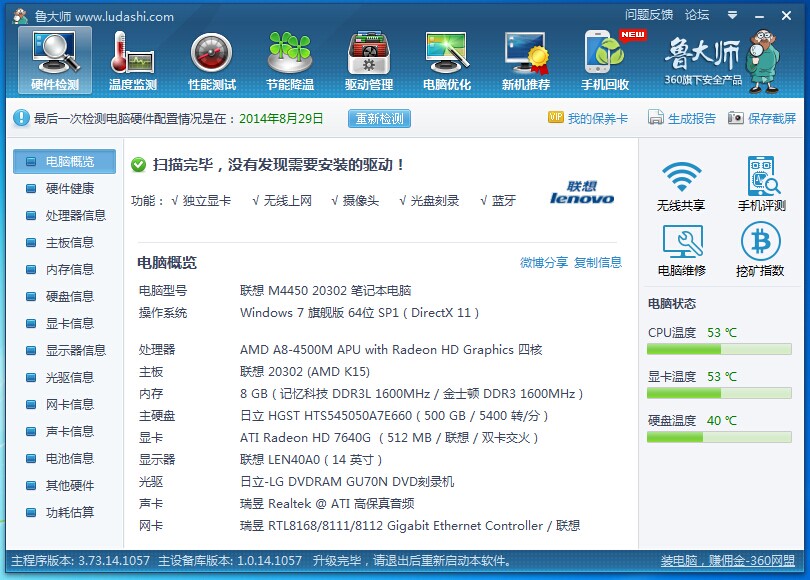The height and width of the screenshot is (580, 810).
Task: Click the 独立显卡 feature label
Action: tap(207, 200)
